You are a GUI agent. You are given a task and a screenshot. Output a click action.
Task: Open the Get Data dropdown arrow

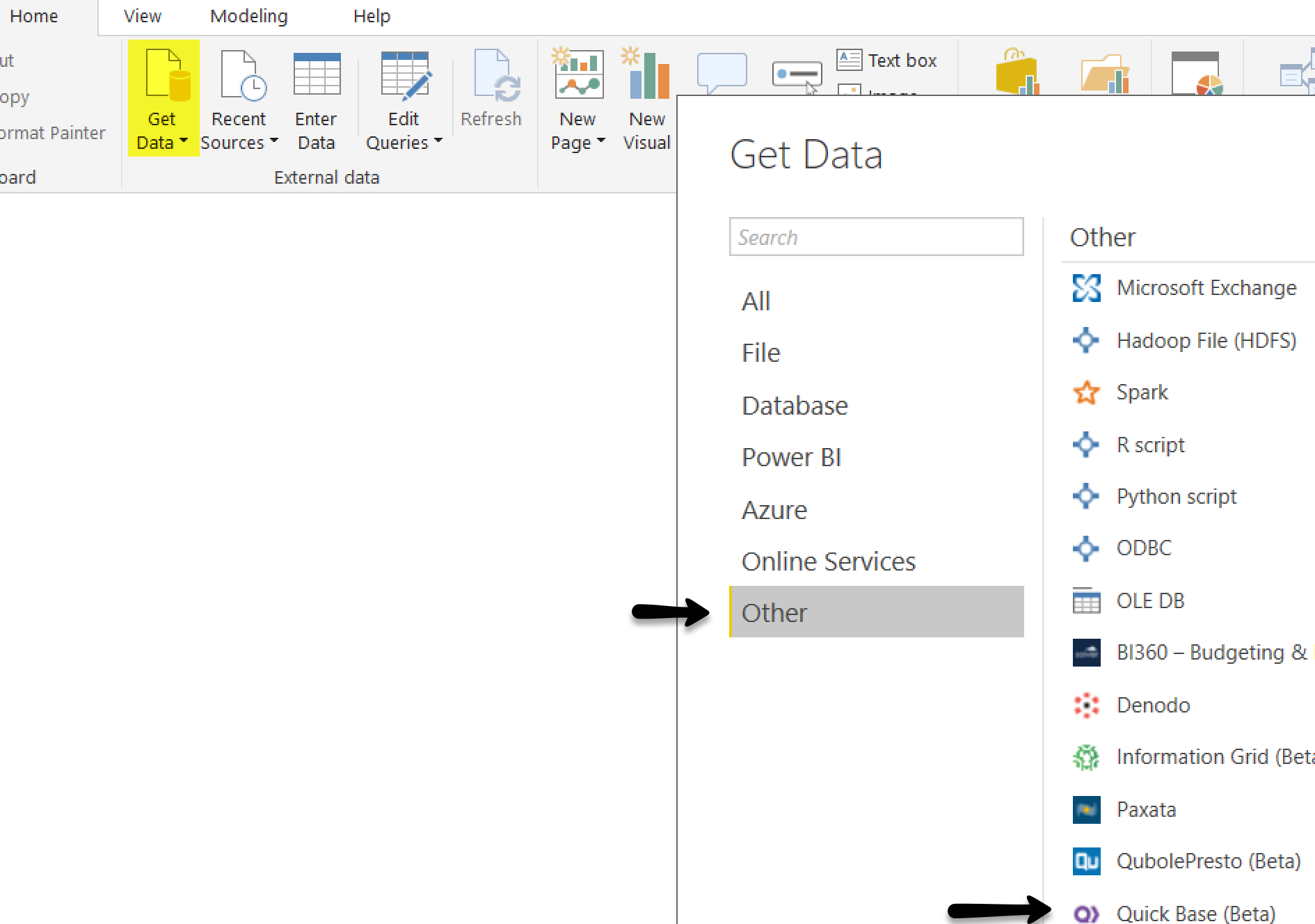pyautogui.click(x=183, y=141)
